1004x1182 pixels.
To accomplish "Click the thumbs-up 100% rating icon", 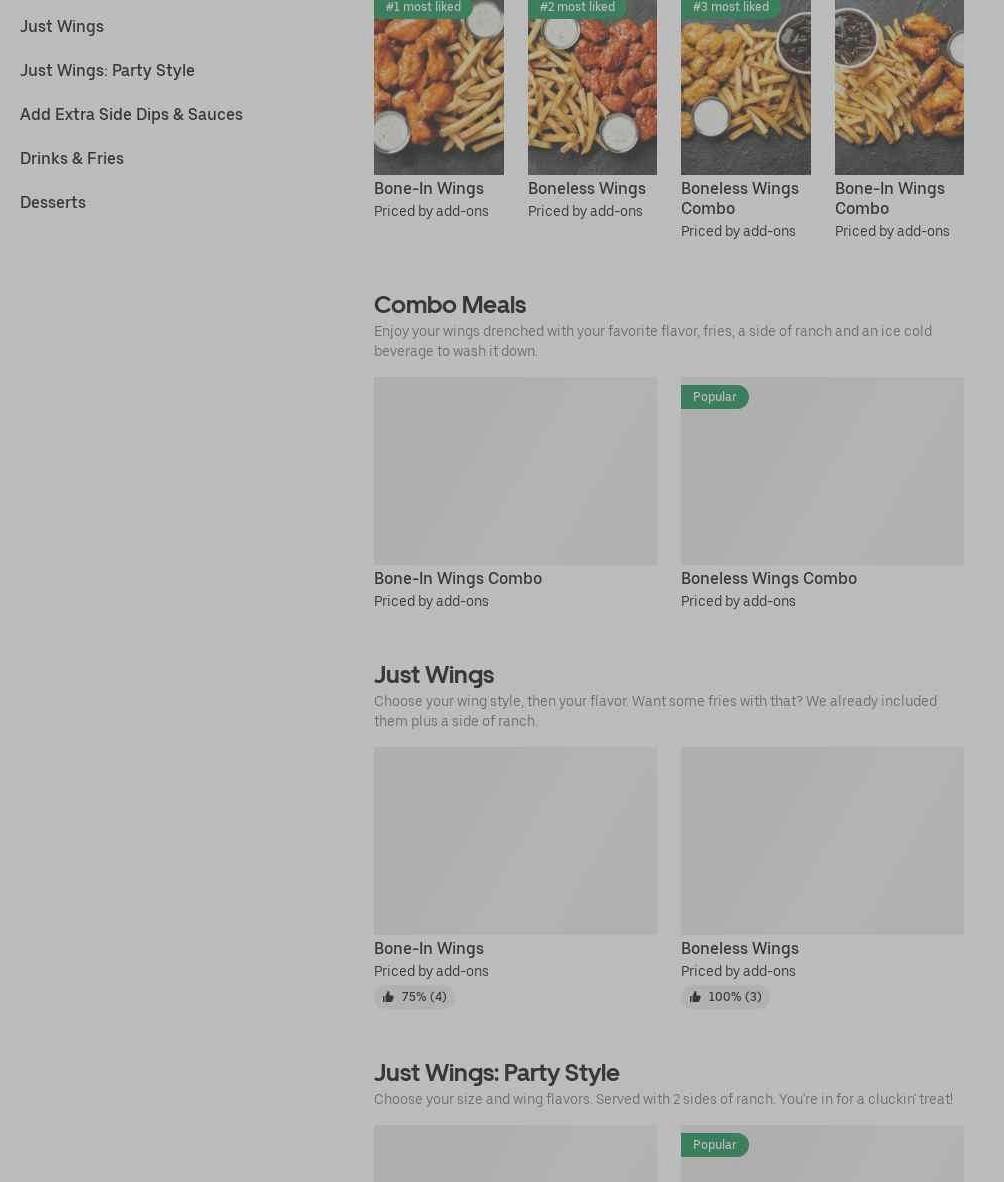I will click(695, 997).
